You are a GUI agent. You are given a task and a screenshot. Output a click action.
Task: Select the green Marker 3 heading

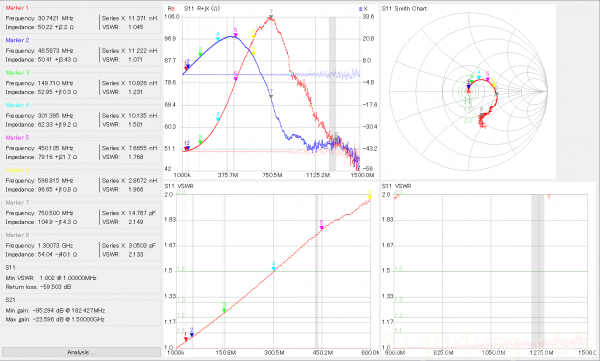pyautogui.click(x=17, y=73)
